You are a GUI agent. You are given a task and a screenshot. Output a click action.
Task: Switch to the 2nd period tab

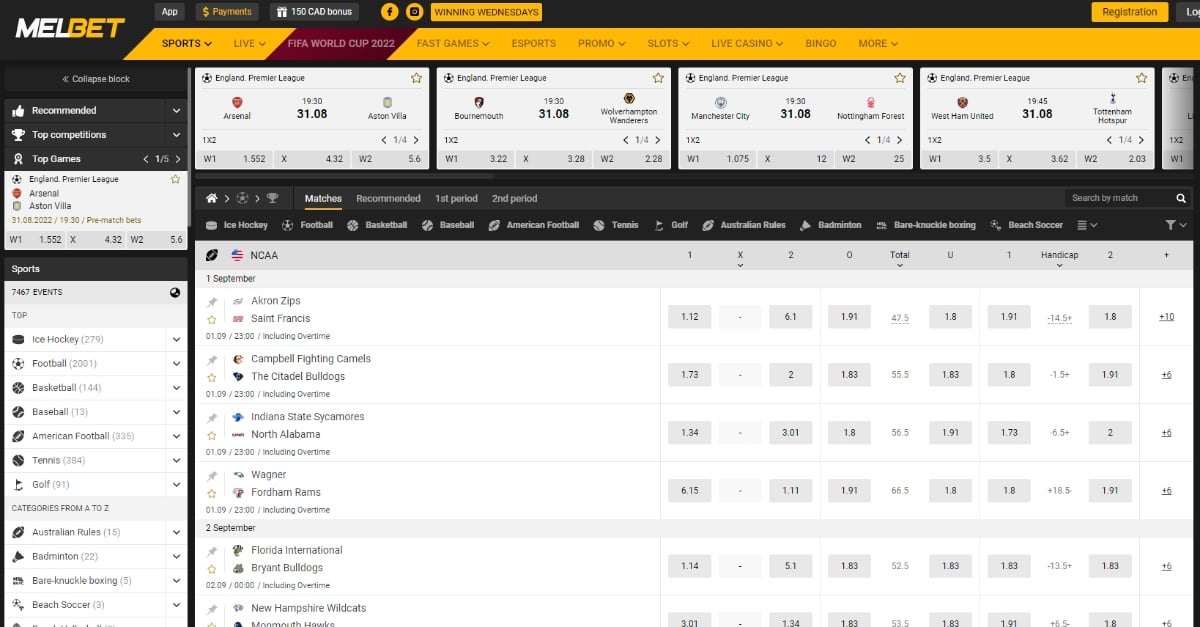click(515, 198)
